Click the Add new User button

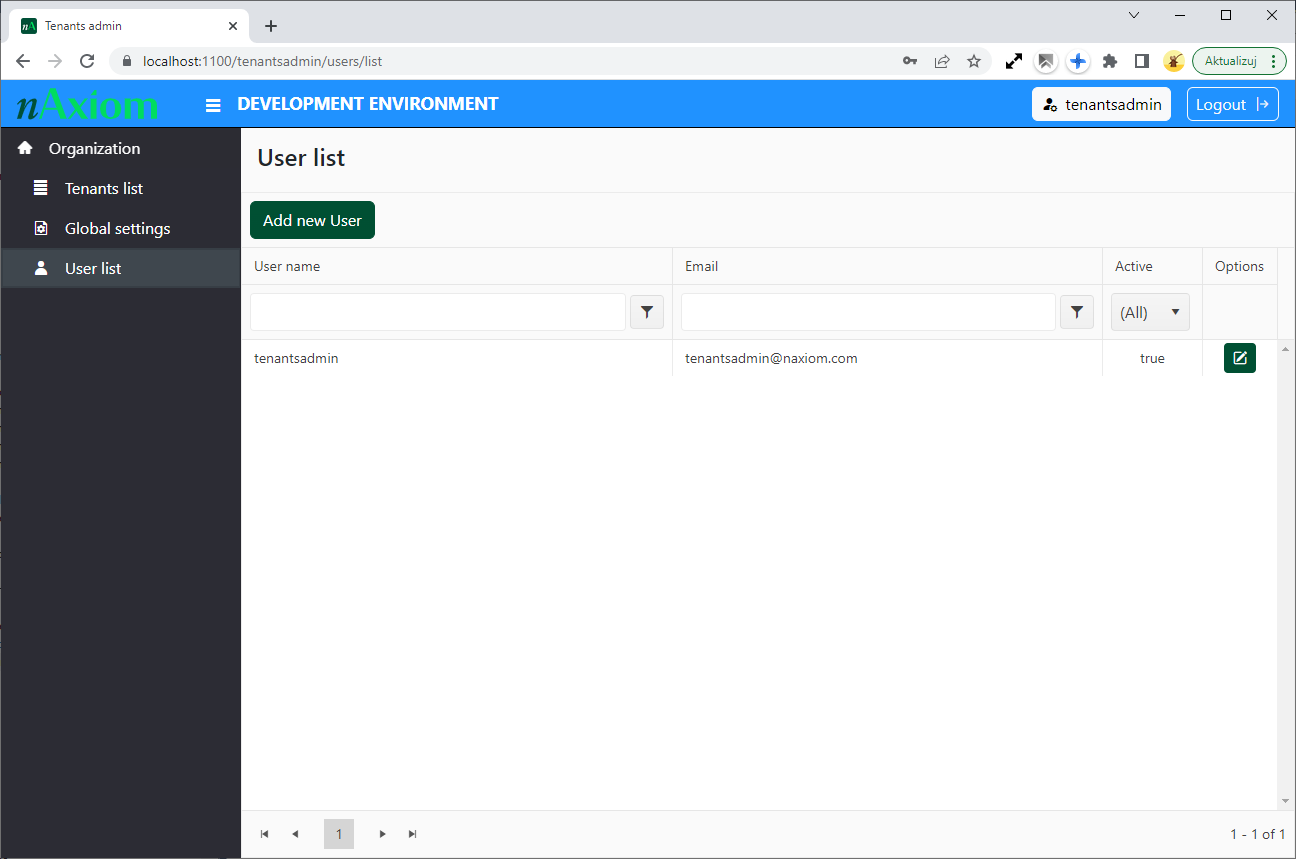point(312,220)
